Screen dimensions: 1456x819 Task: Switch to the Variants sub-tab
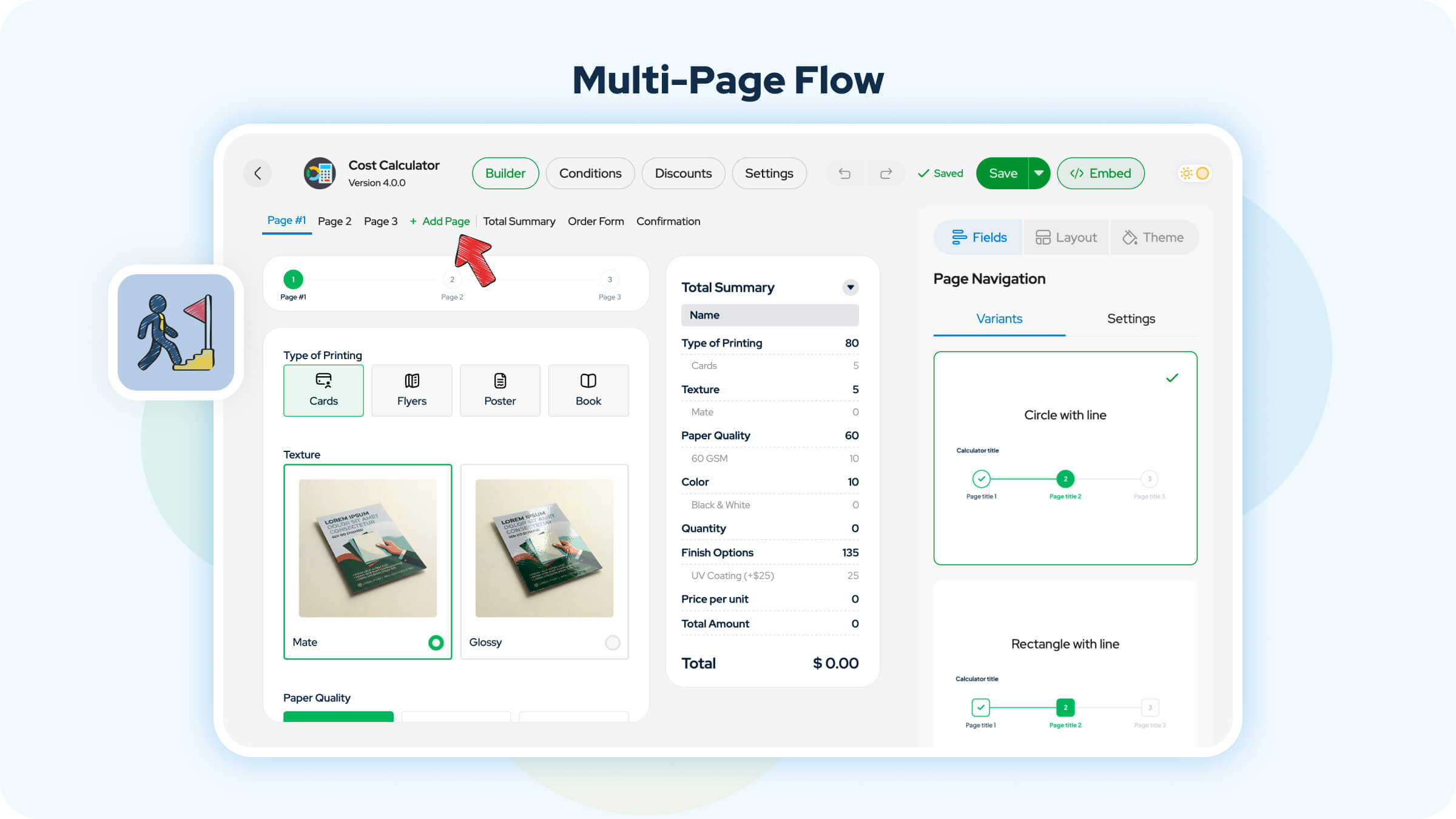tap(999, 319)
